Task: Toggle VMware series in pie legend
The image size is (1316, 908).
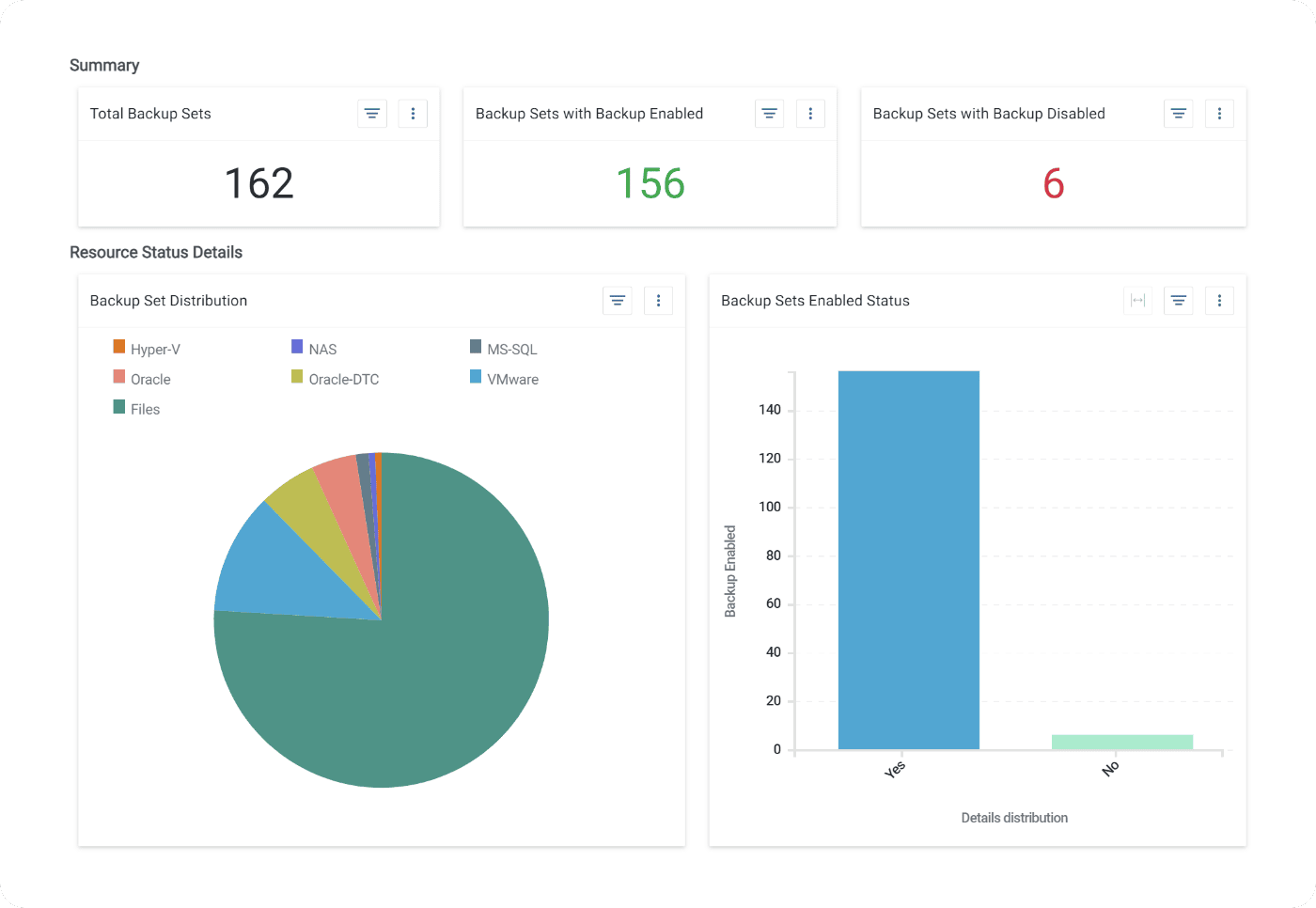Action: click(x=512, y=379)
